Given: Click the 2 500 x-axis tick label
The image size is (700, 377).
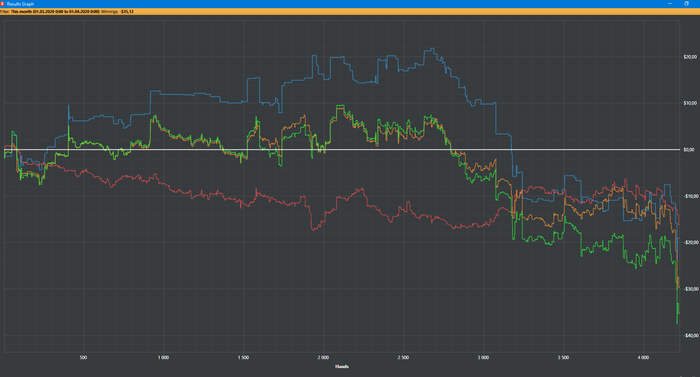Looking at the screenshot, I should 403,358.
